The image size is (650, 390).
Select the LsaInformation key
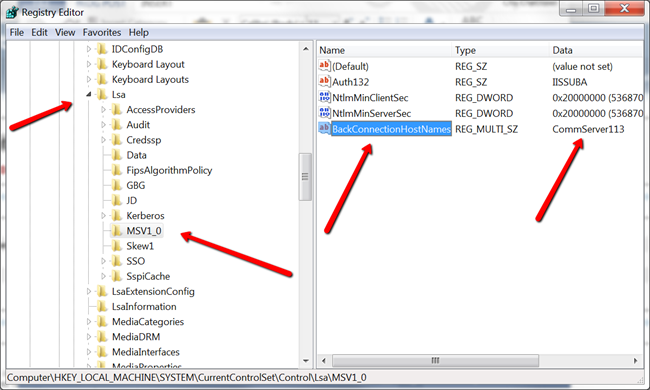point(144,307)
